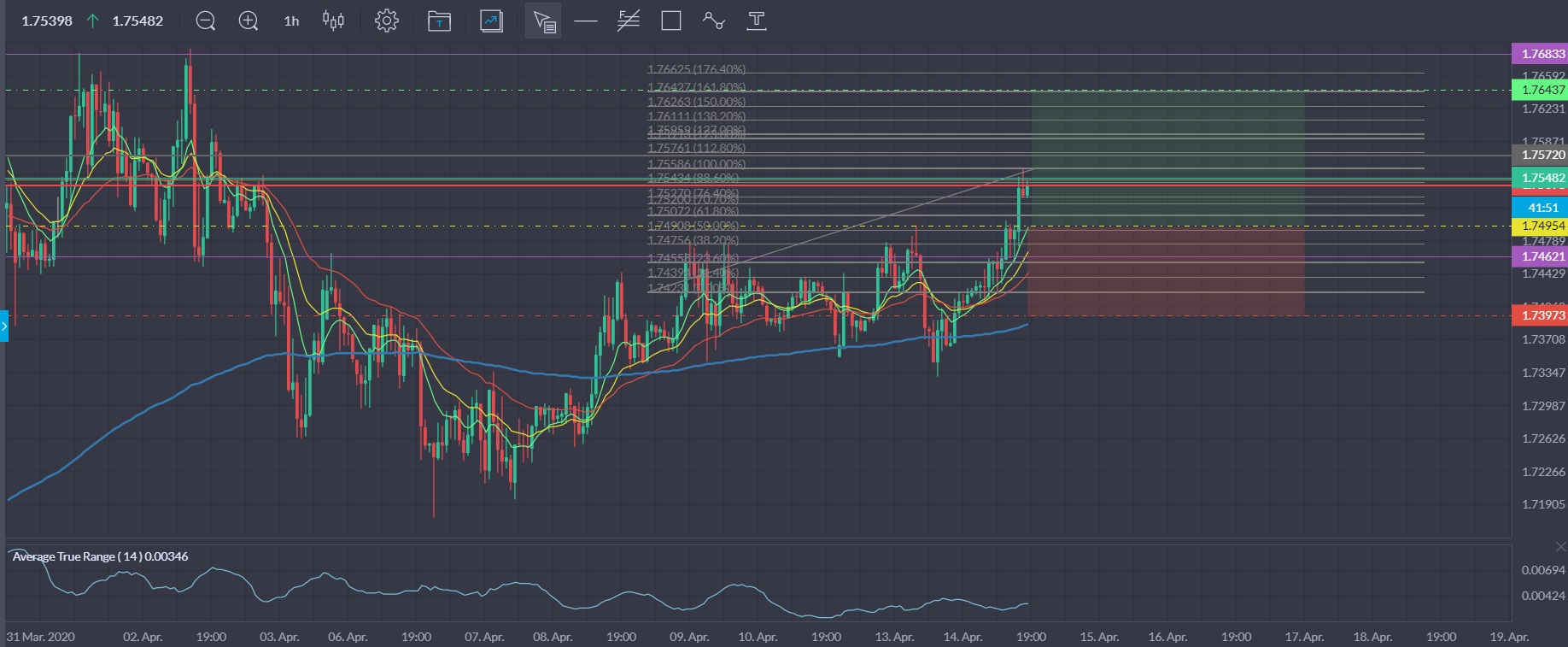Click the bid price 1.75398 in toolbar
The image size is (1568, 647).
[x=47, y=21]
